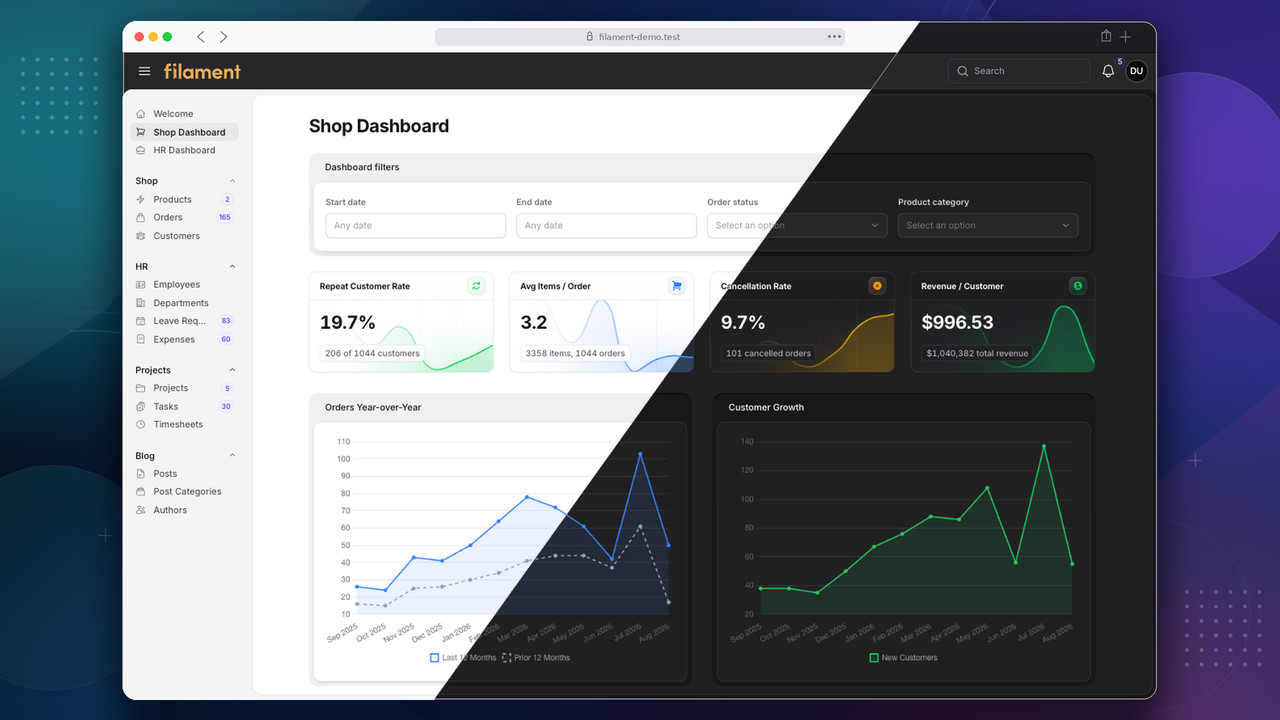Click the Revenue / Customer dollar icon
The width and height of the screenshot is (1280, 720).
(1078, 286)
